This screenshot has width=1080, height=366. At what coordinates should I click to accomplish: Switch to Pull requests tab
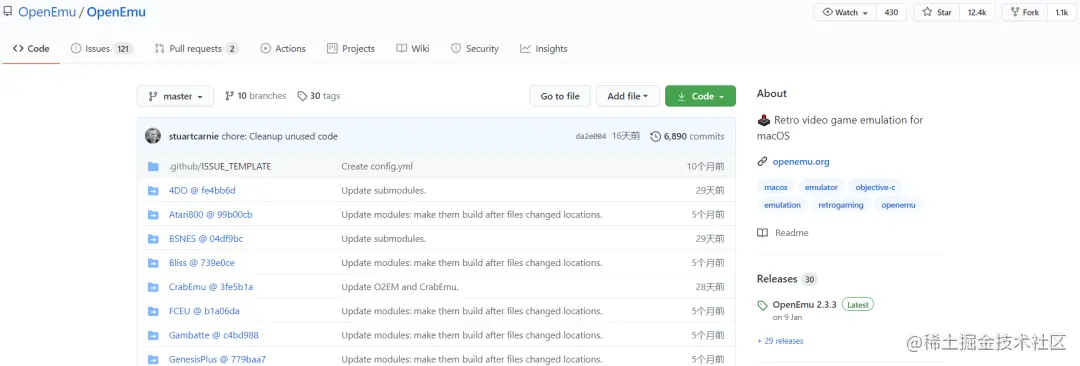(196, 49)
